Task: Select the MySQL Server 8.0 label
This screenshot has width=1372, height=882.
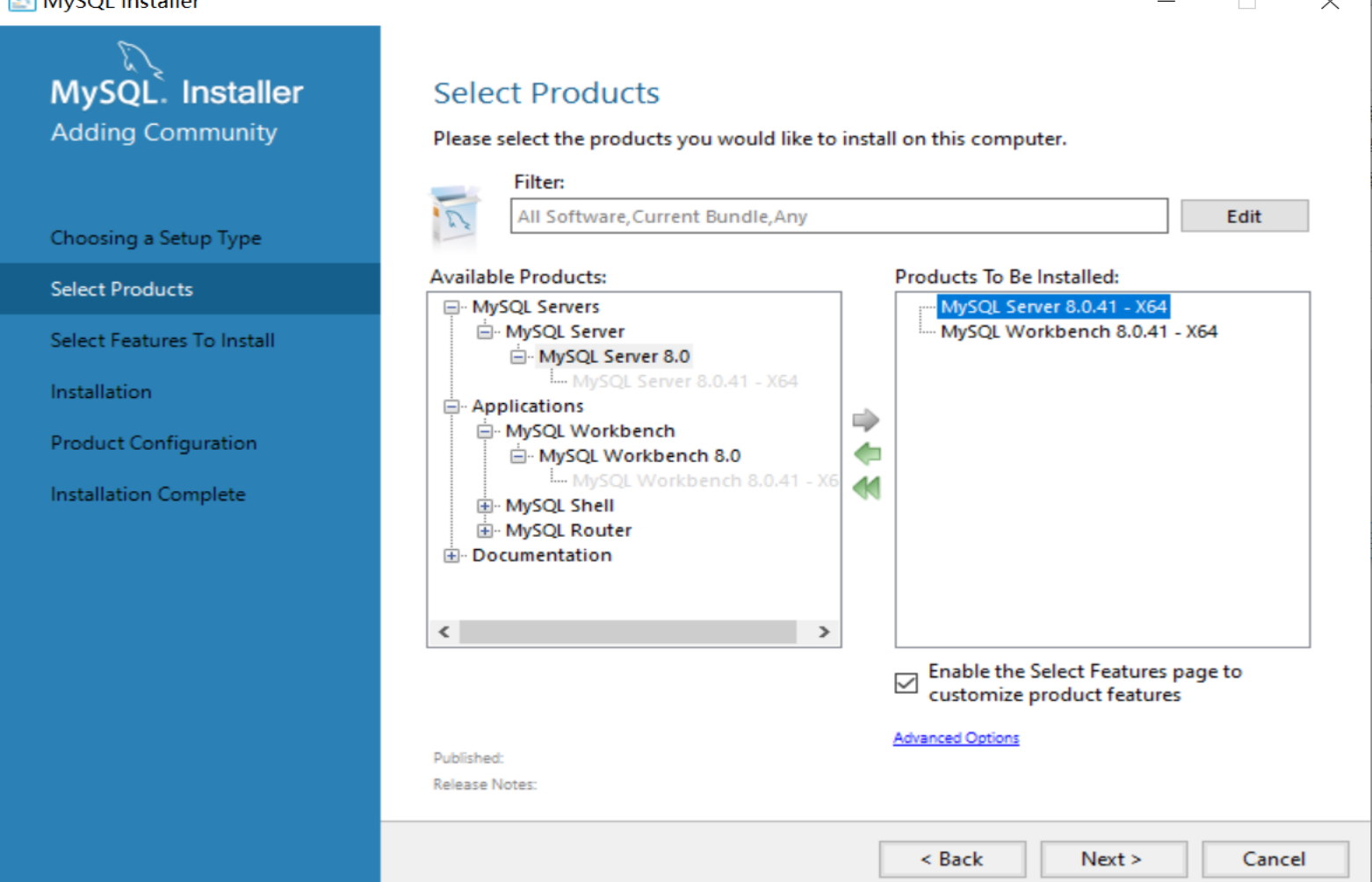Action: [614, 356]
